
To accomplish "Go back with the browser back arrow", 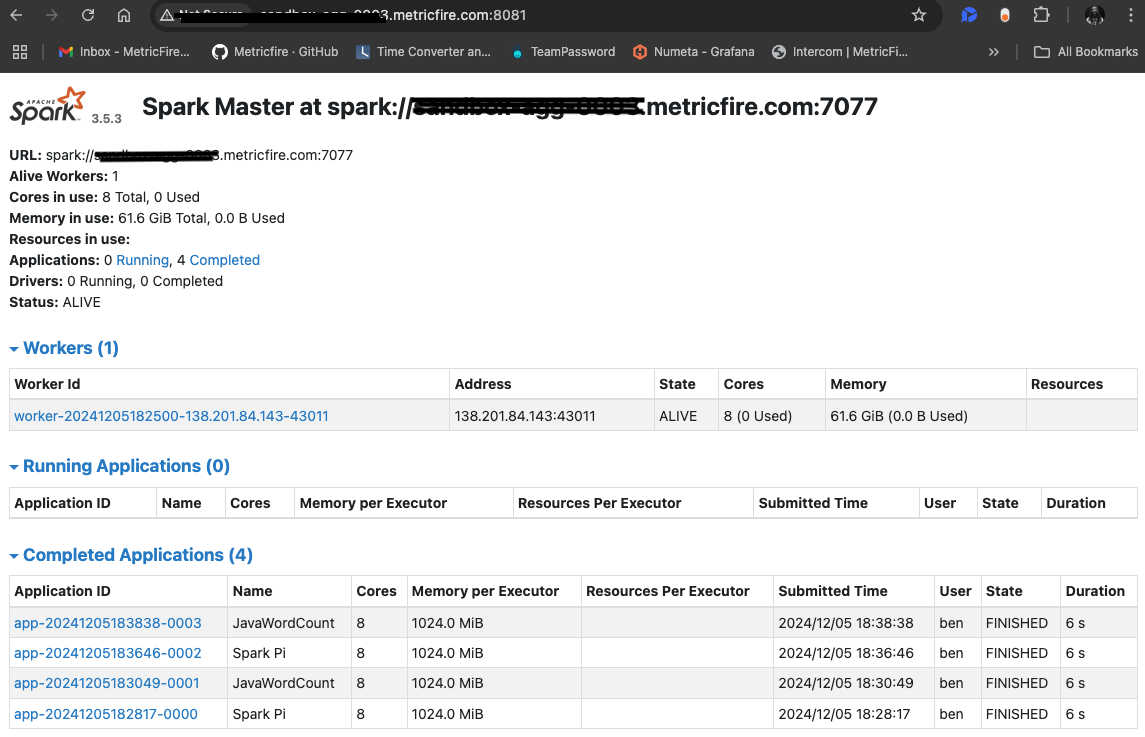I will pos(16,15).
